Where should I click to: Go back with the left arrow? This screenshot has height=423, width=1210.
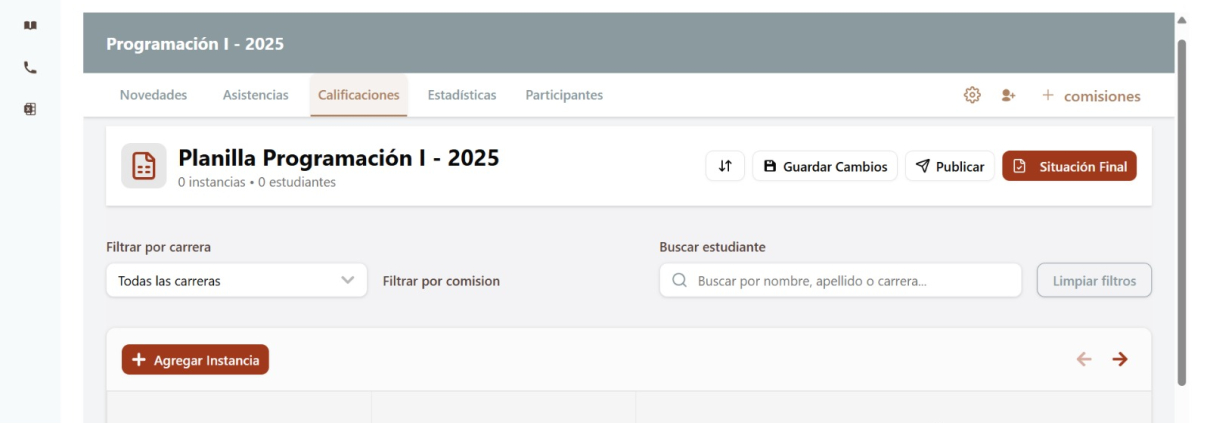(x=1084, y=359)
